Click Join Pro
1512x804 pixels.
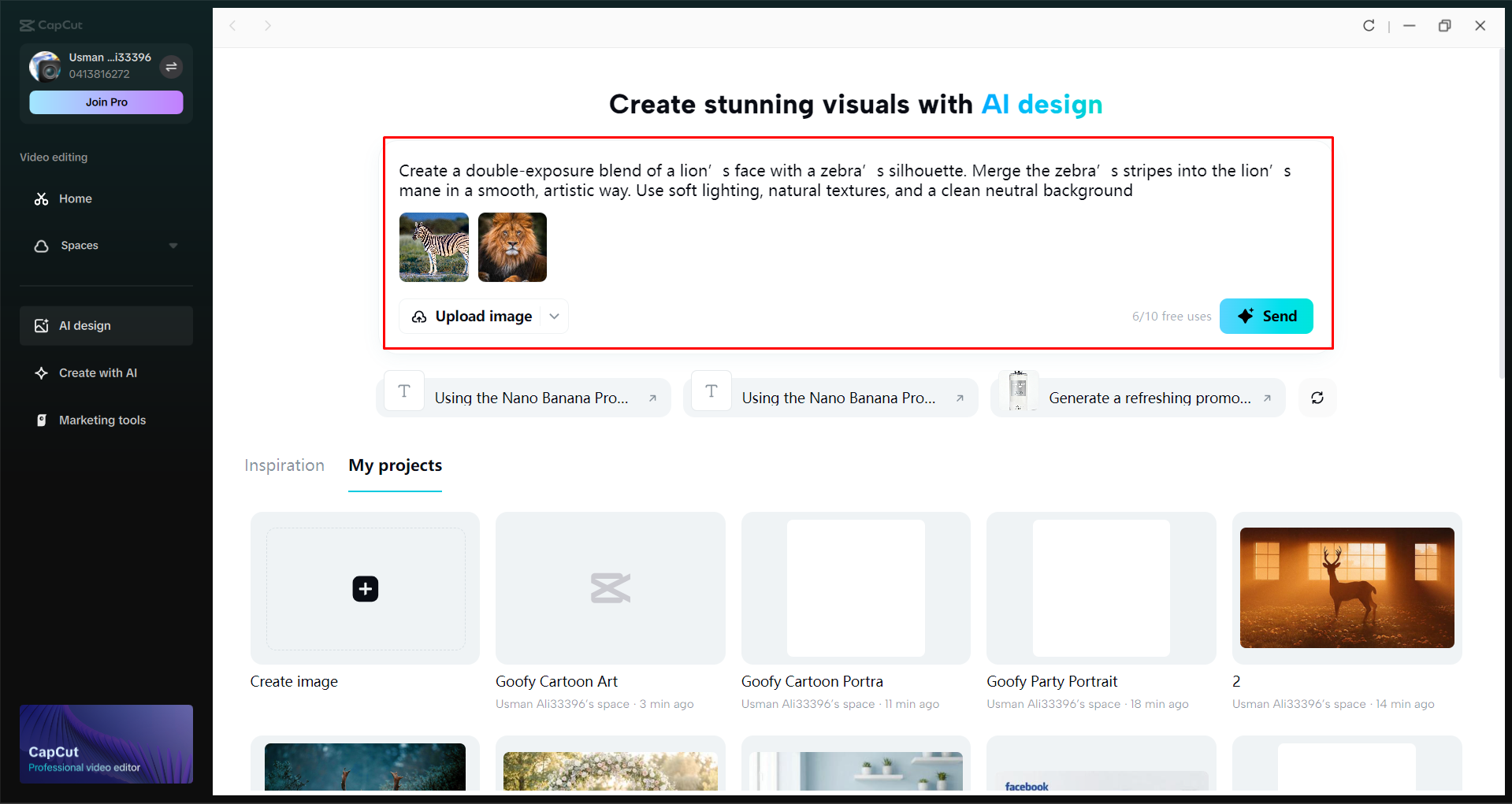[x=106, y=102]
